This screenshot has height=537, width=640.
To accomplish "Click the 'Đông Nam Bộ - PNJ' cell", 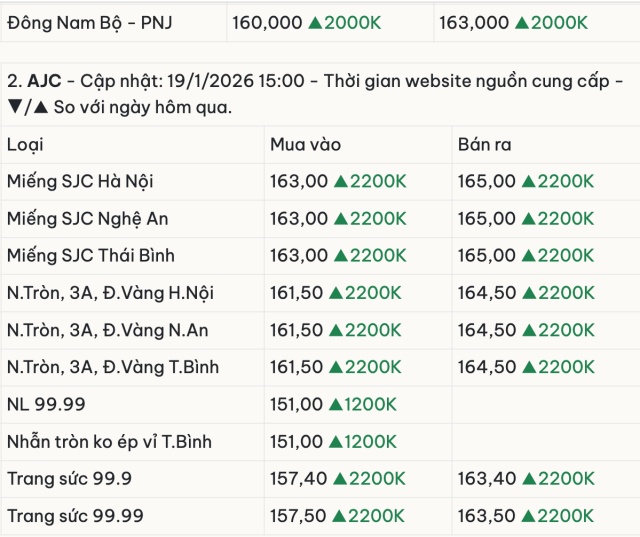I will pos(89,22).
